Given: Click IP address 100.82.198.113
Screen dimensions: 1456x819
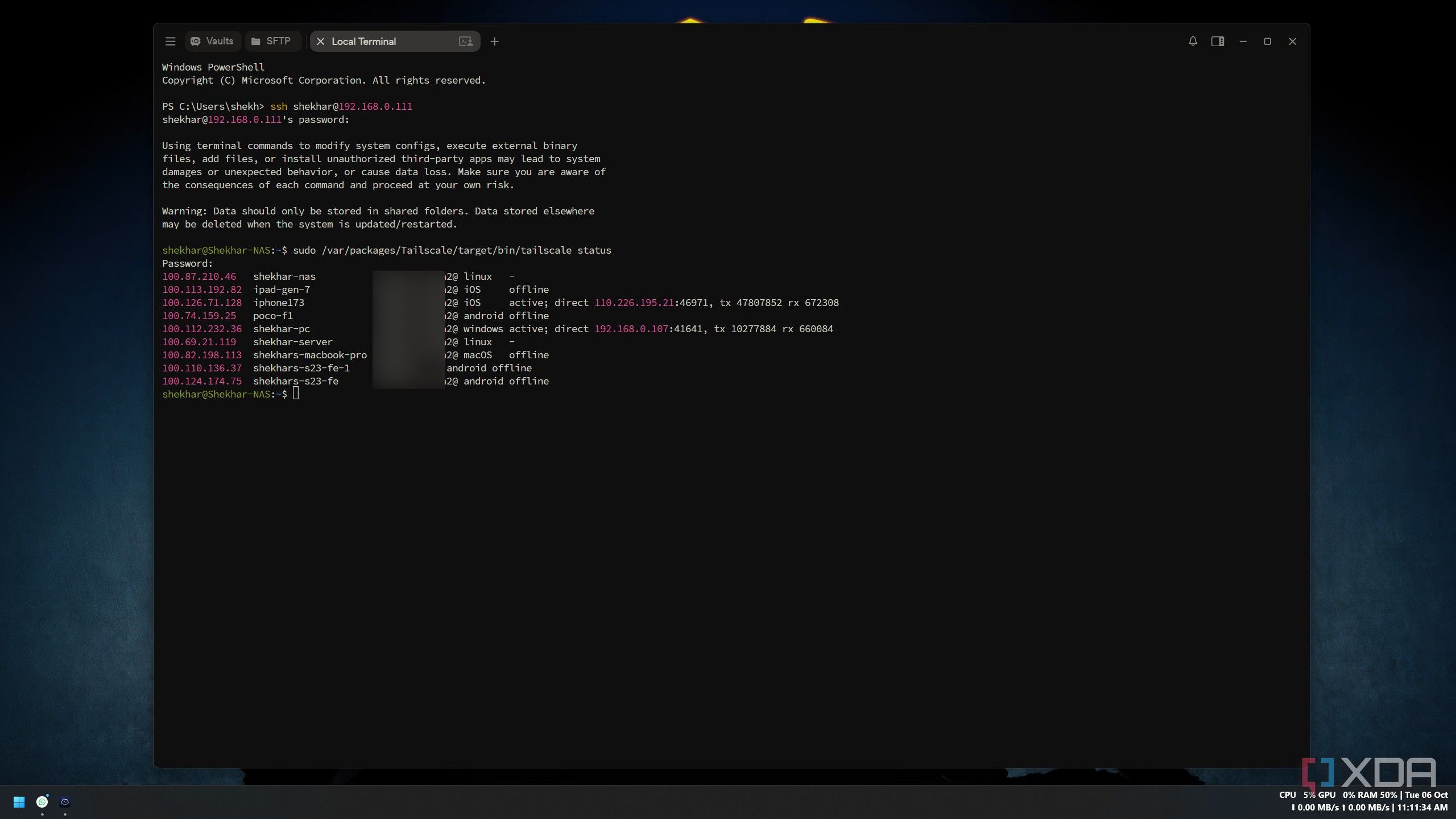Looking at the screenshot, I should [202, 355].
